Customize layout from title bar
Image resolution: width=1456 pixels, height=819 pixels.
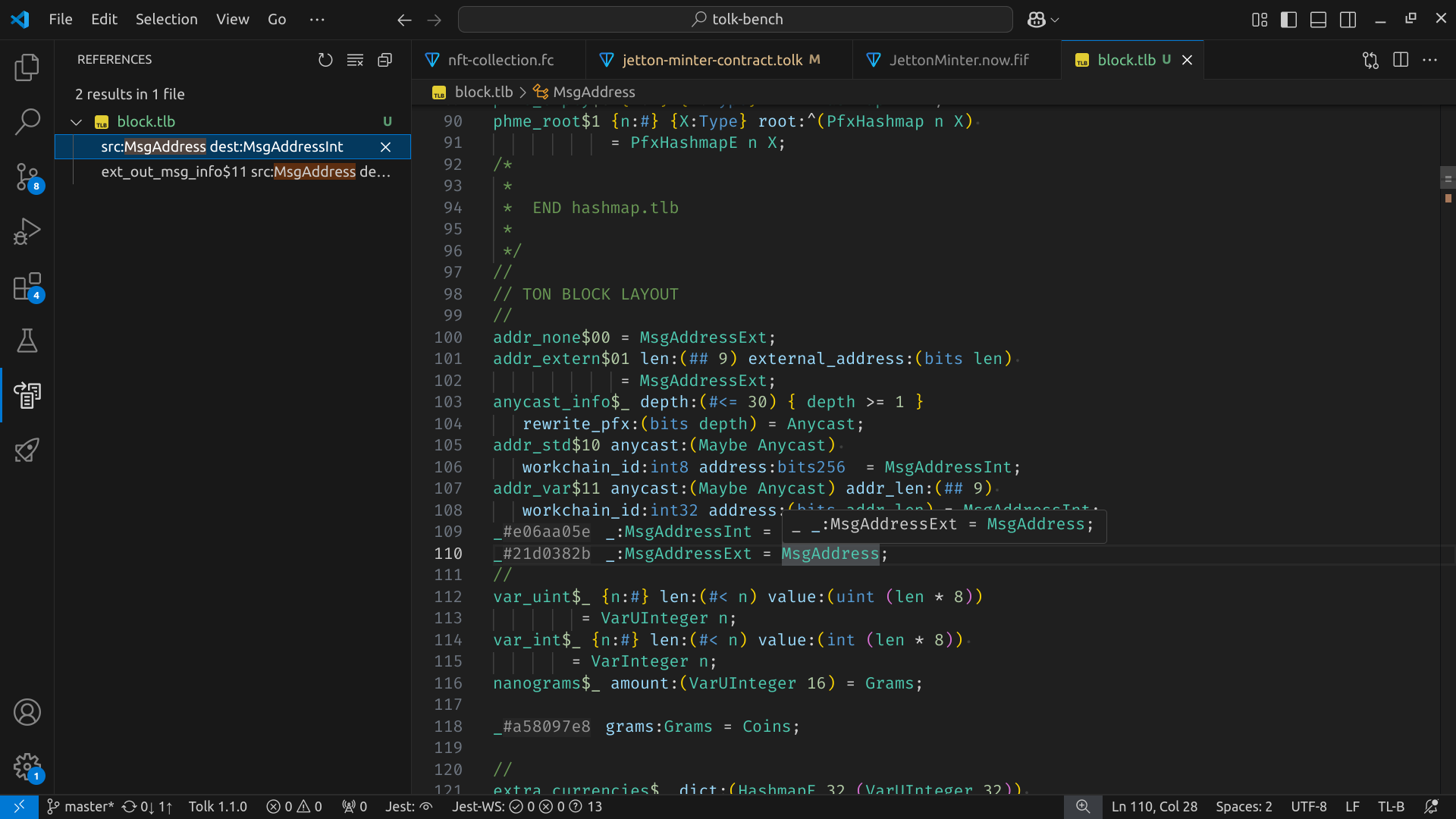[1260, 20]
